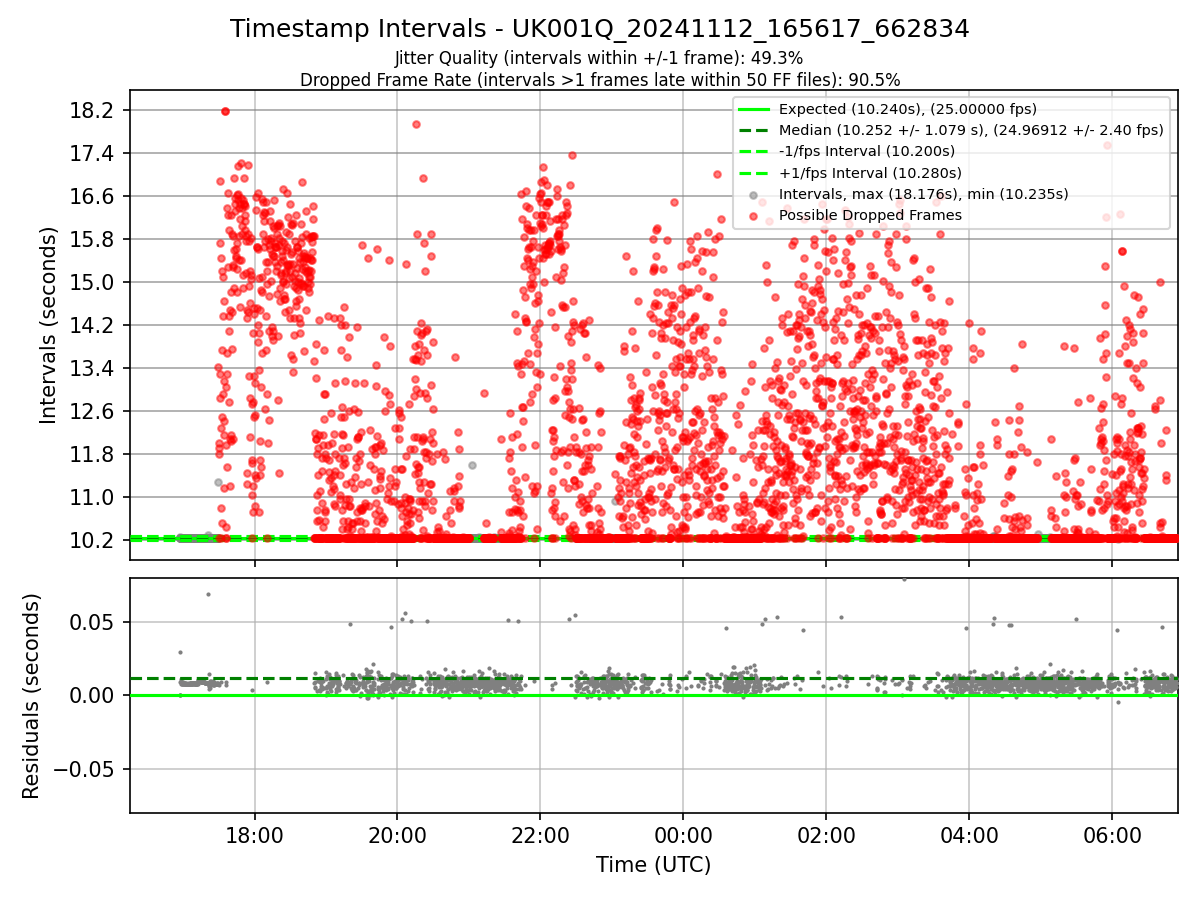Screen dimensions: 1200x900
Task: Click the solid green line sample beside 'Expected' in the legend
Action: 753,109
